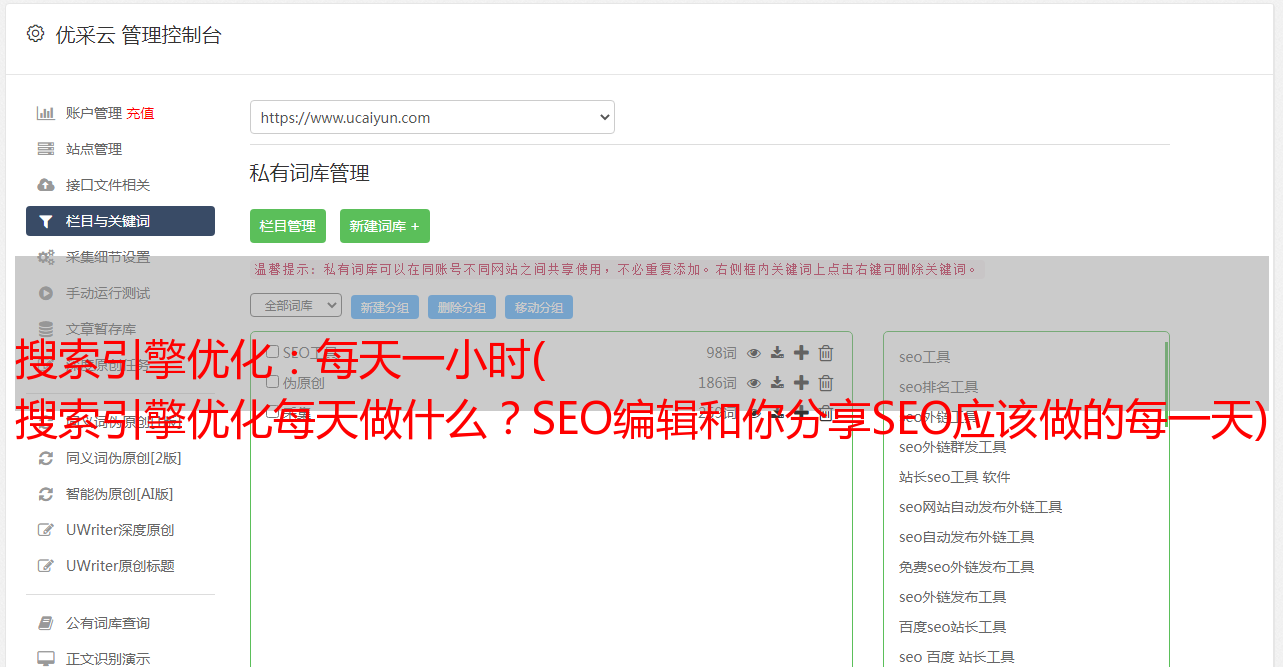Click the 删除分组 button
This screenshot has width=1283, height=667.
point(462,307)
